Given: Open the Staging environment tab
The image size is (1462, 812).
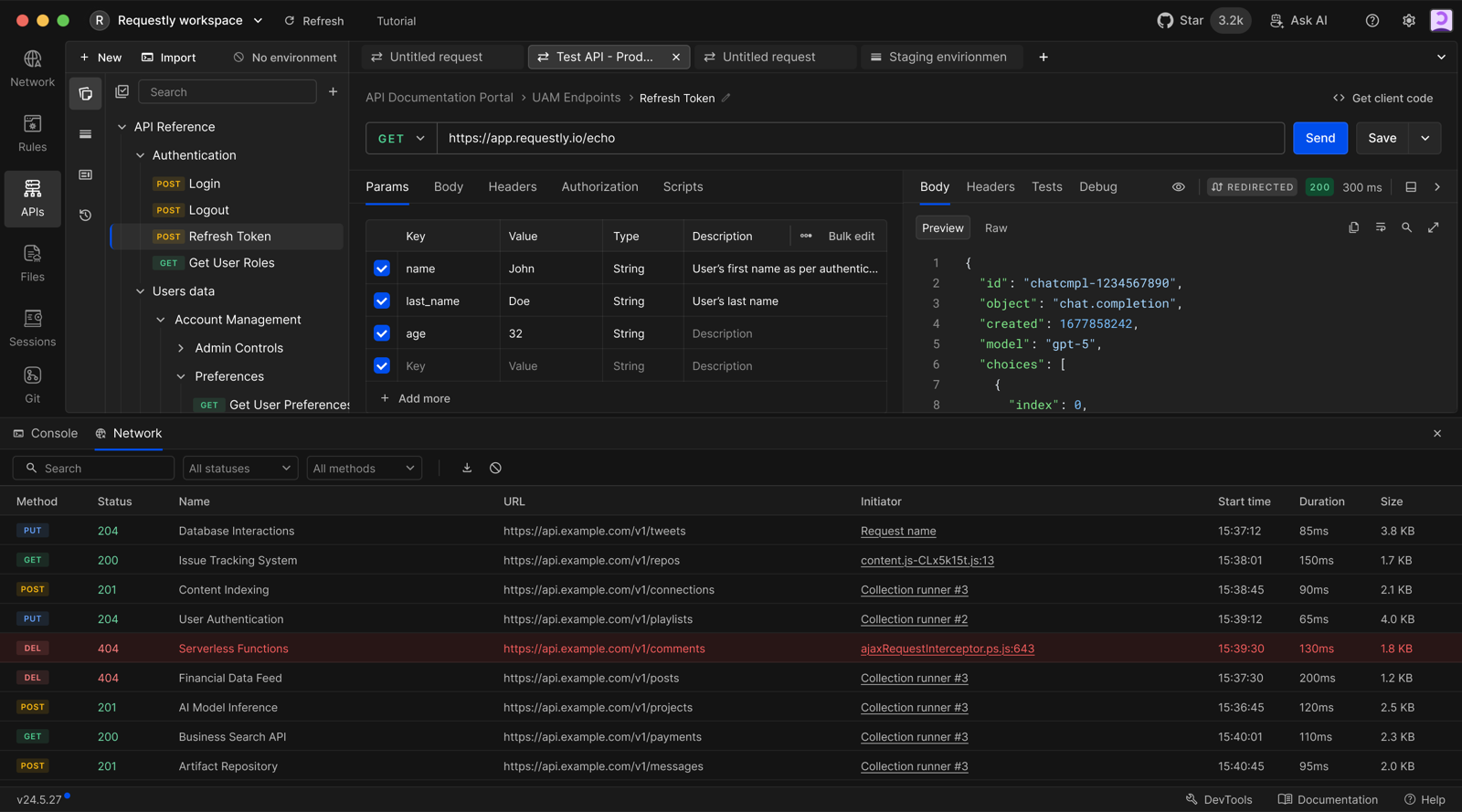Looking at the screenshot, I should tap(941, 57).
